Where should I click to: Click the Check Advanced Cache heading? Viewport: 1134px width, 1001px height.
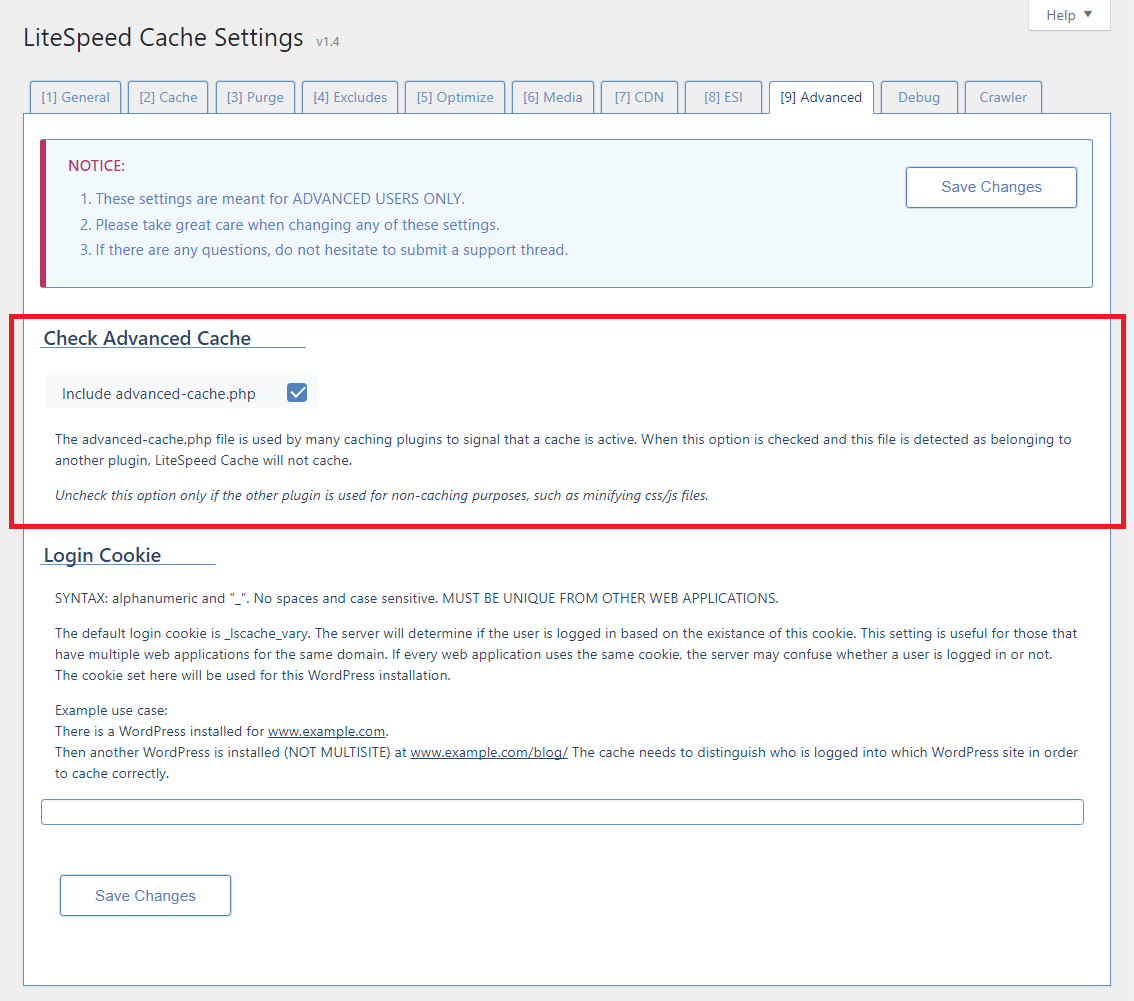(148, 338)
